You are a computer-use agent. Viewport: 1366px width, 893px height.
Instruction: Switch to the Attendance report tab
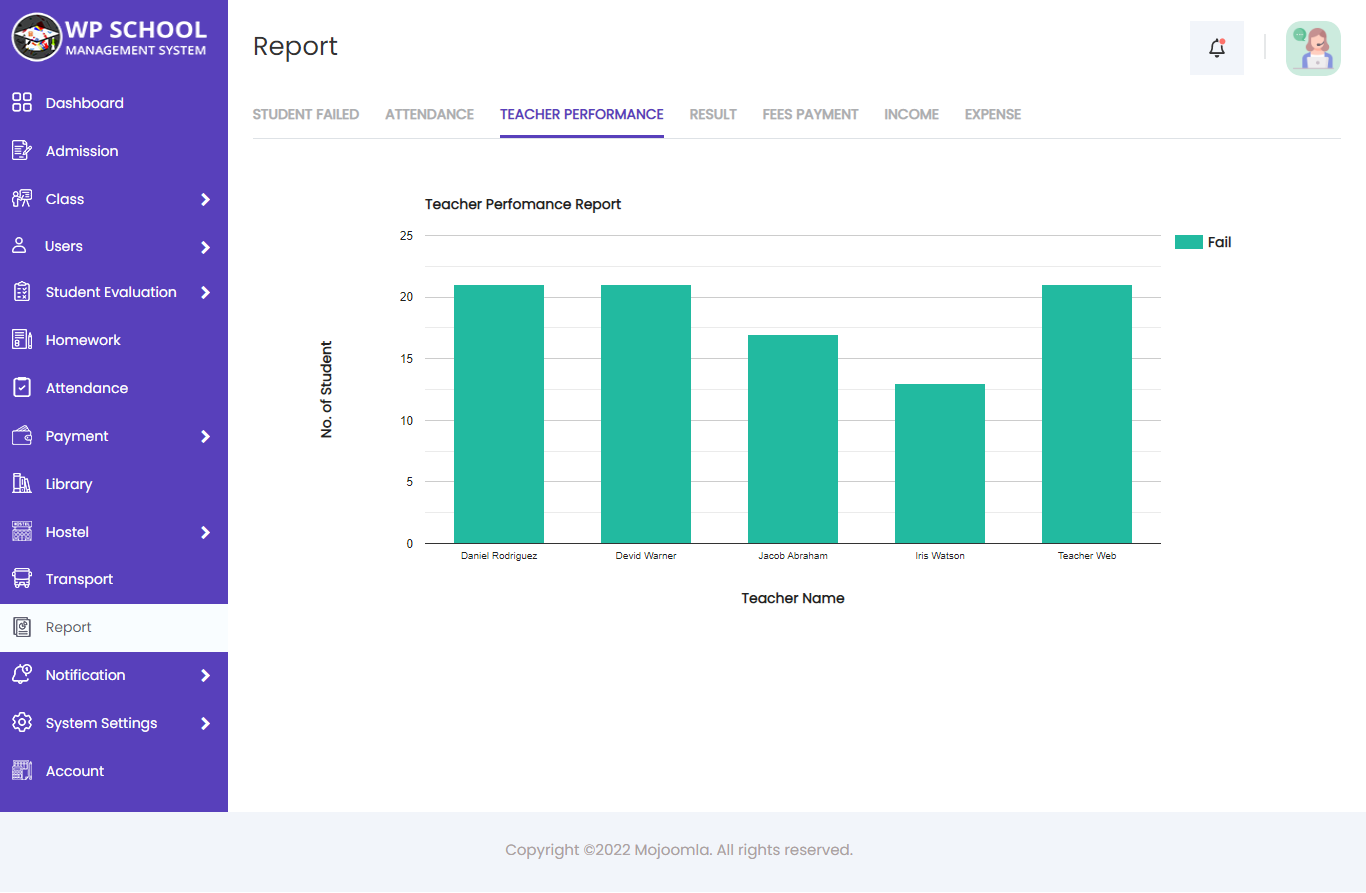pos(429,115)
